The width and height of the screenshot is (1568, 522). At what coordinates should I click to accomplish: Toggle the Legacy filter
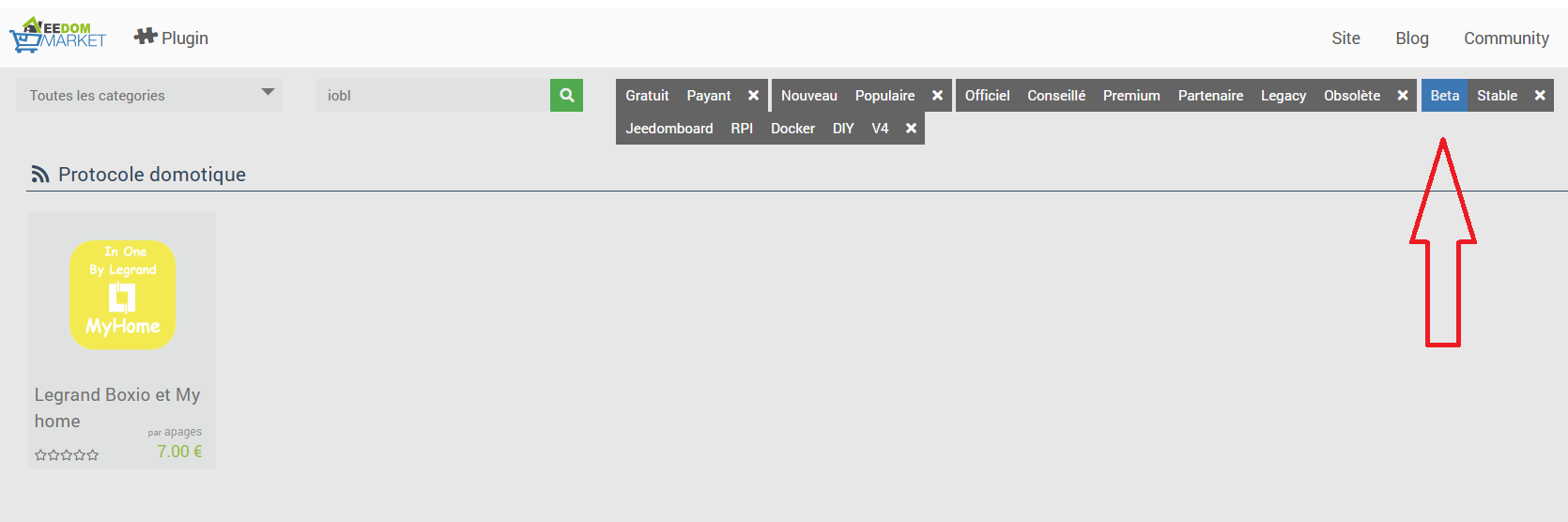point(1284,96)
